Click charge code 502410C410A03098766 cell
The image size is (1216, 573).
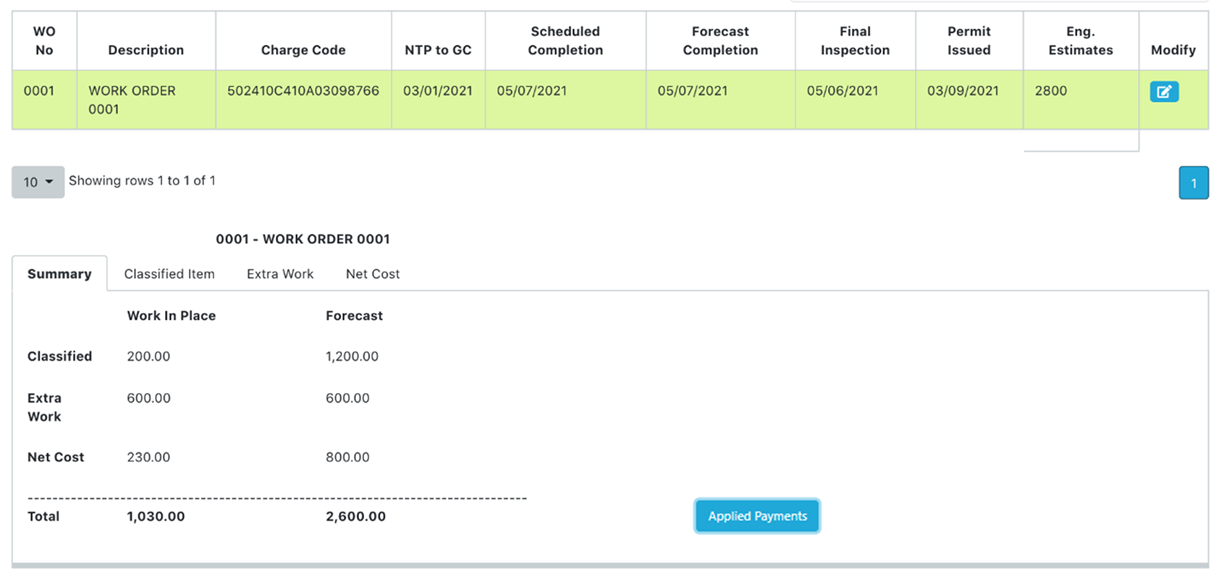tap(303, 91)
